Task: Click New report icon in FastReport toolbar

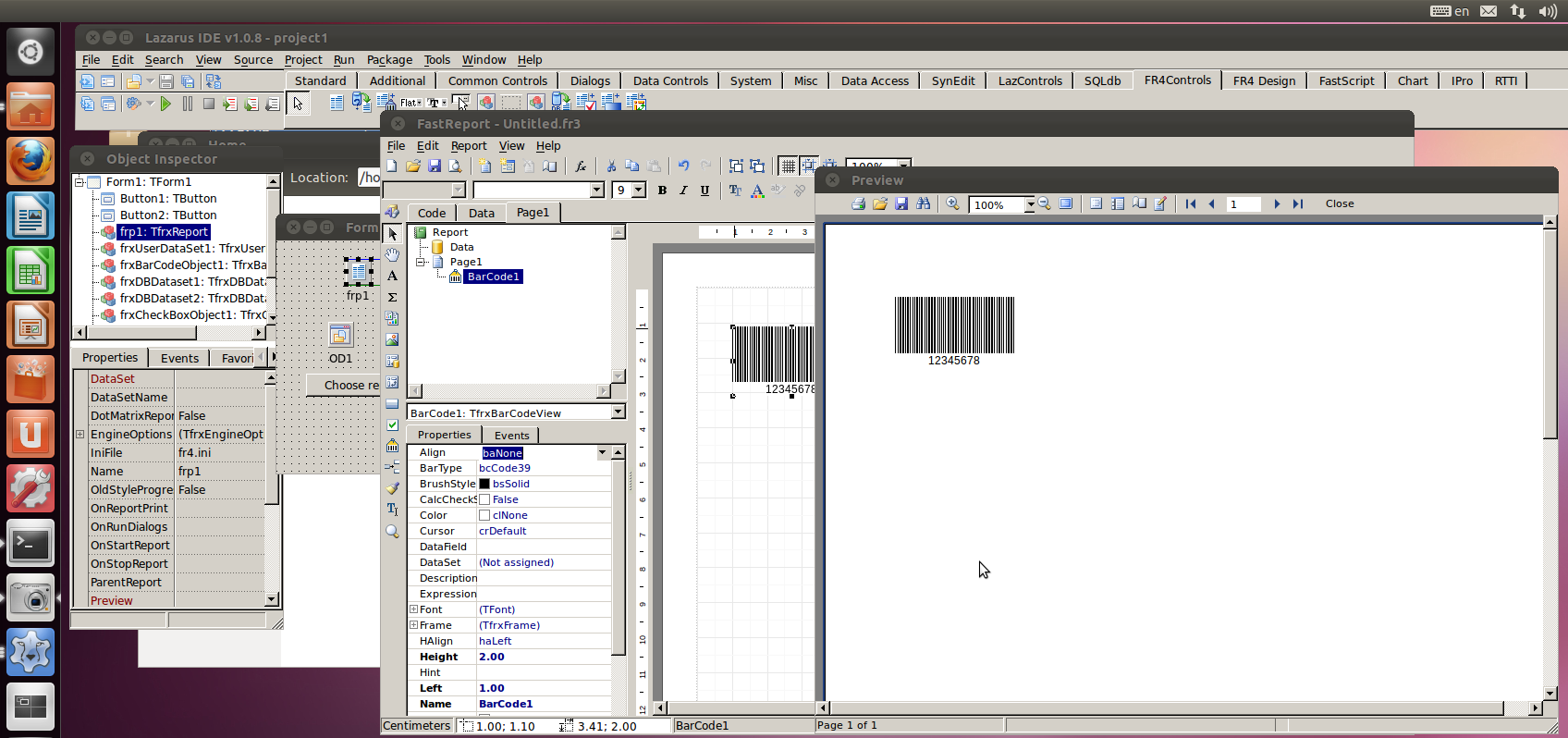Action: tap(392, 166)
